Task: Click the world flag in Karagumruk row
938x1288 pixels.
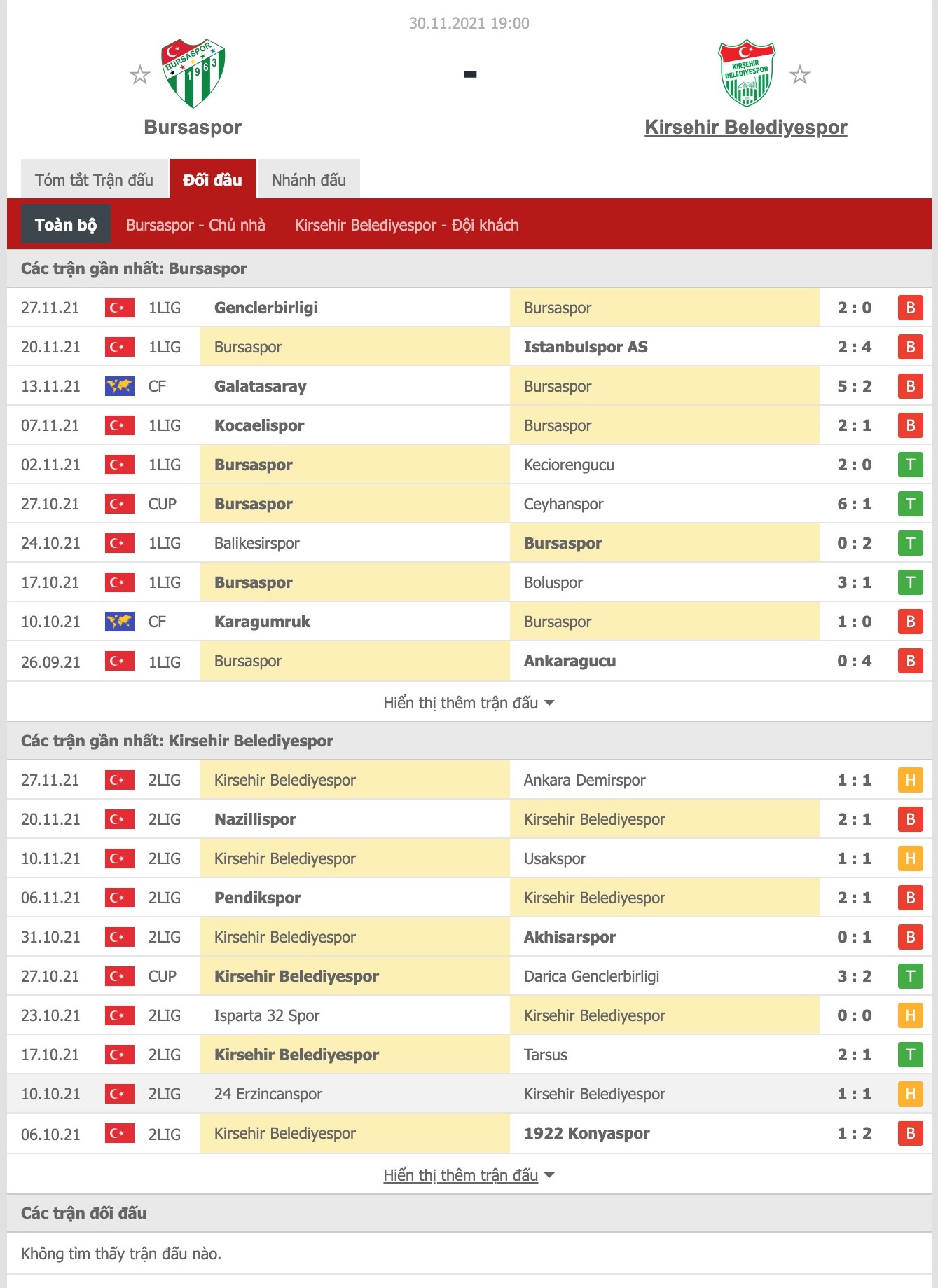Action: point(120,622)
